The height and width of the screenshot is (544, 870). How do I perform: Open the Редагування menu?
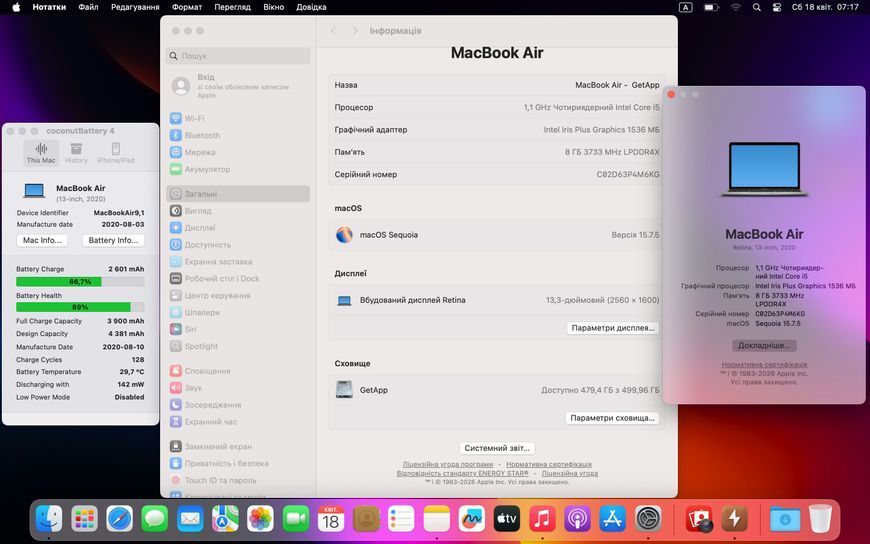(135, 7)
